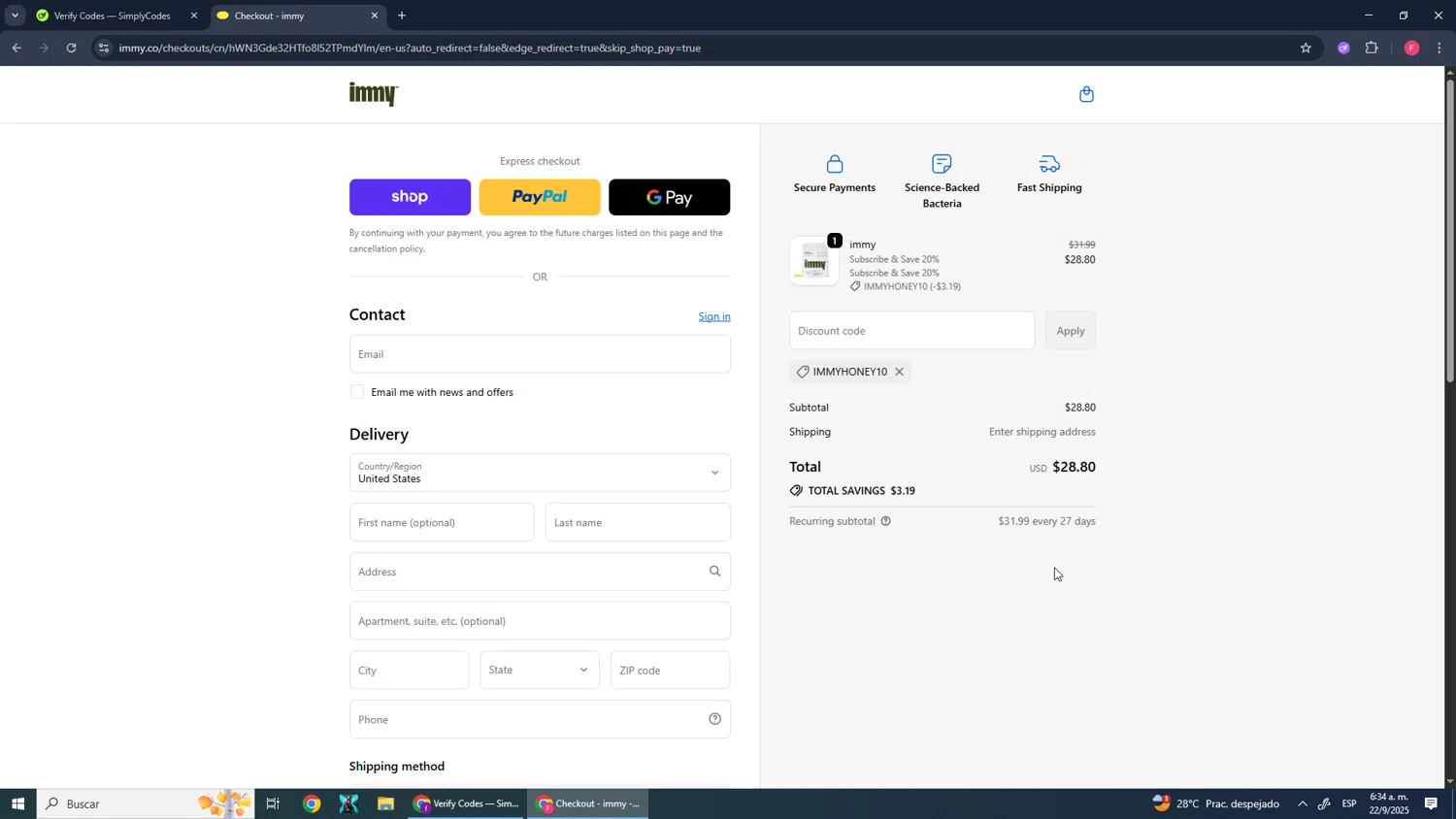Open Task View on the taskbar

click(x=273, y=803)
